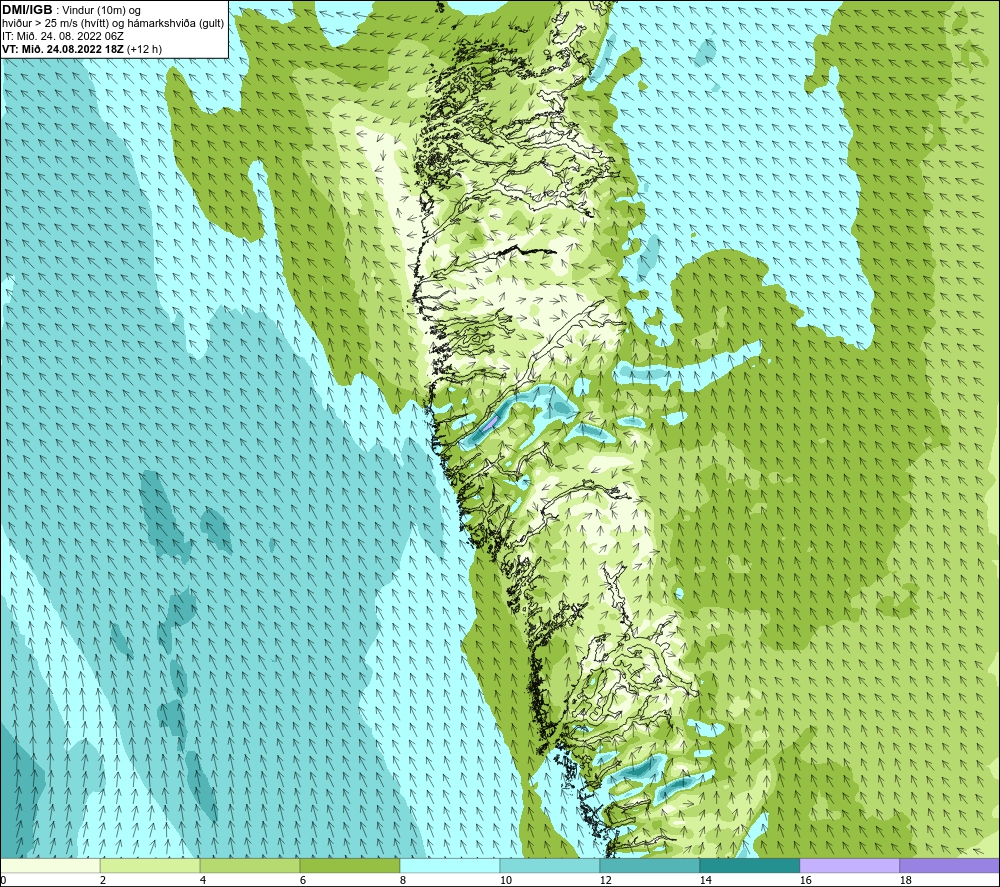Click the "(+12 h)" forecast offset text
This screenshot has height=887, width=1000.
[x=144, y=49]
